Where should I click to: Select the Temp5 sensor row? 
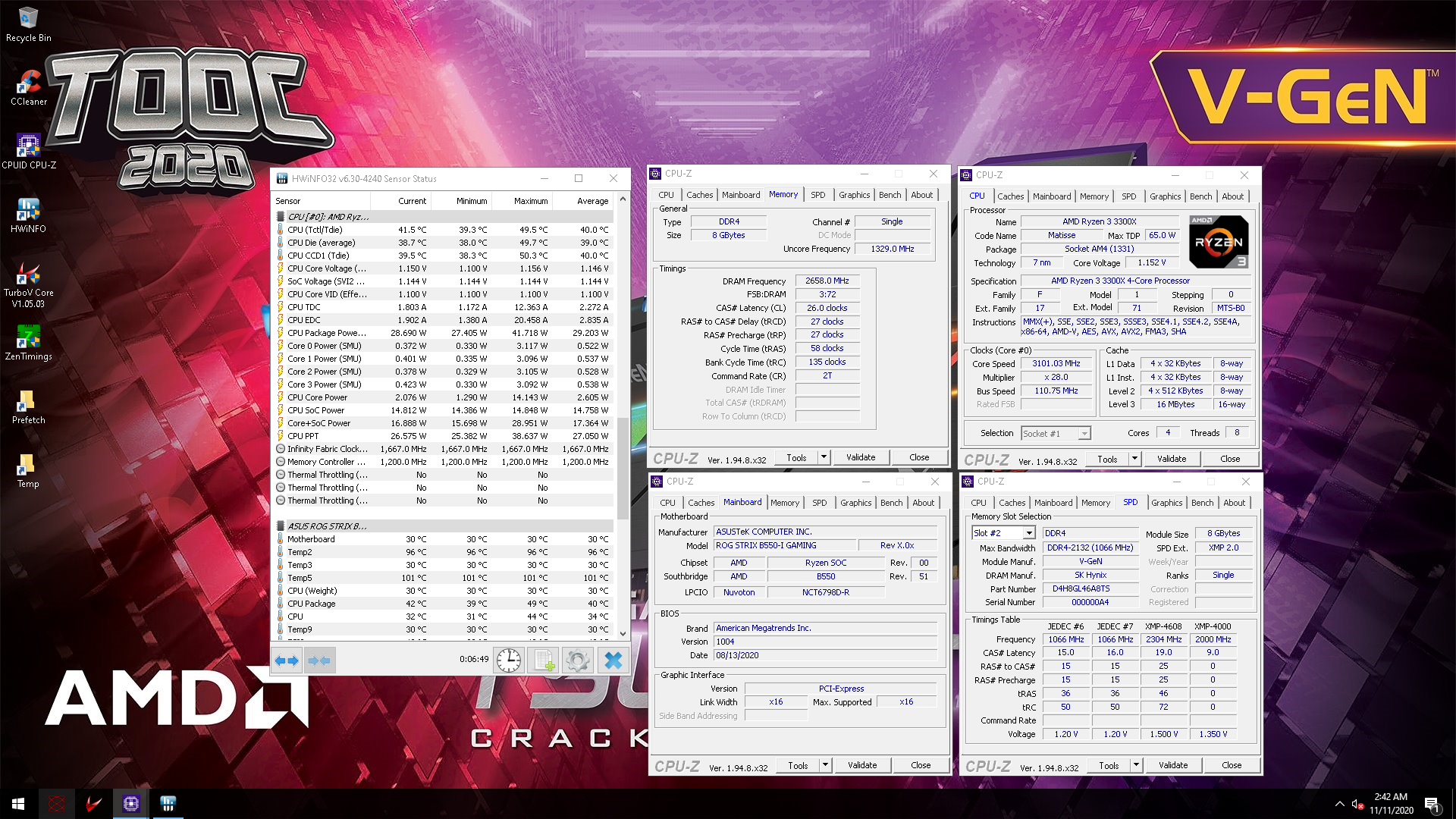[444, 578]
